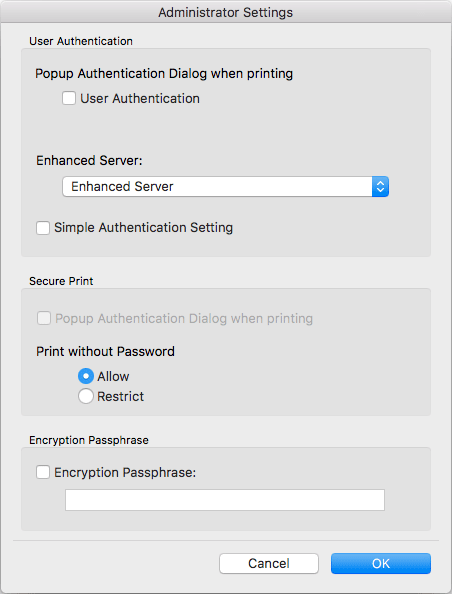452x594 pixels.
Task: Open the Enhanced Server combo box
Action: point(225,186)
